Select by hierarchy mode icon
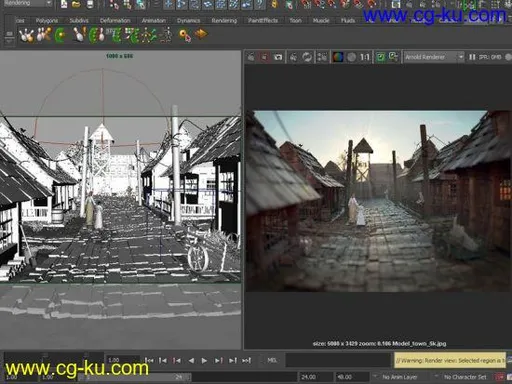Screen dimensions: 512x384 [114, 4]
